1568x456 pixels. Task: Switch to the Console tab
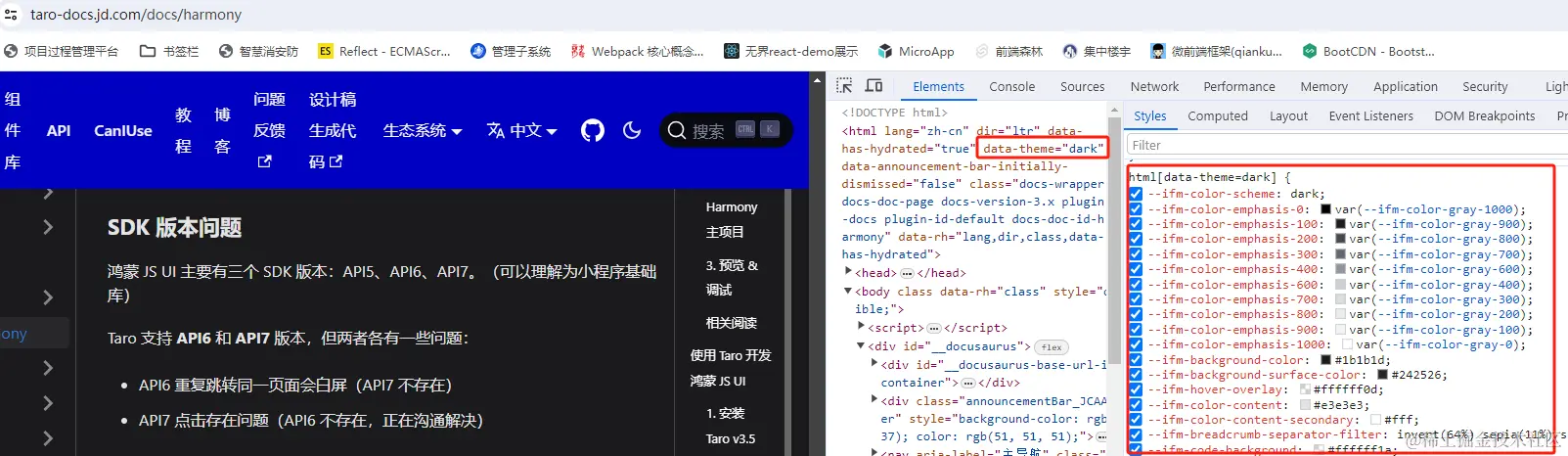click(1011, 86)
